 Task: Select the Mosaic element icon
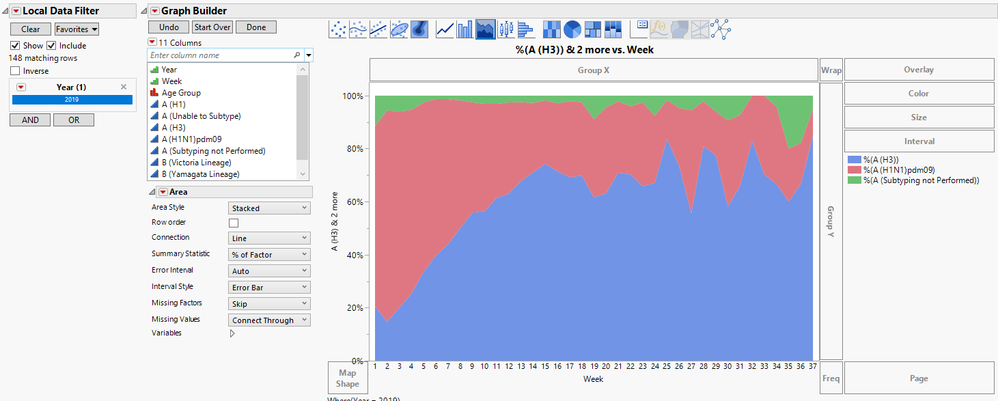613,29
